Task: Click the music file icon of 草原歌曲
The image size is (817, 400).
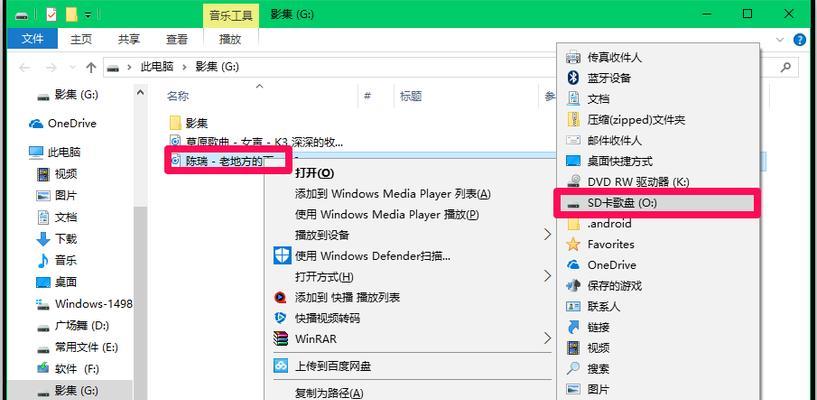Action: [x=176, y=141]
